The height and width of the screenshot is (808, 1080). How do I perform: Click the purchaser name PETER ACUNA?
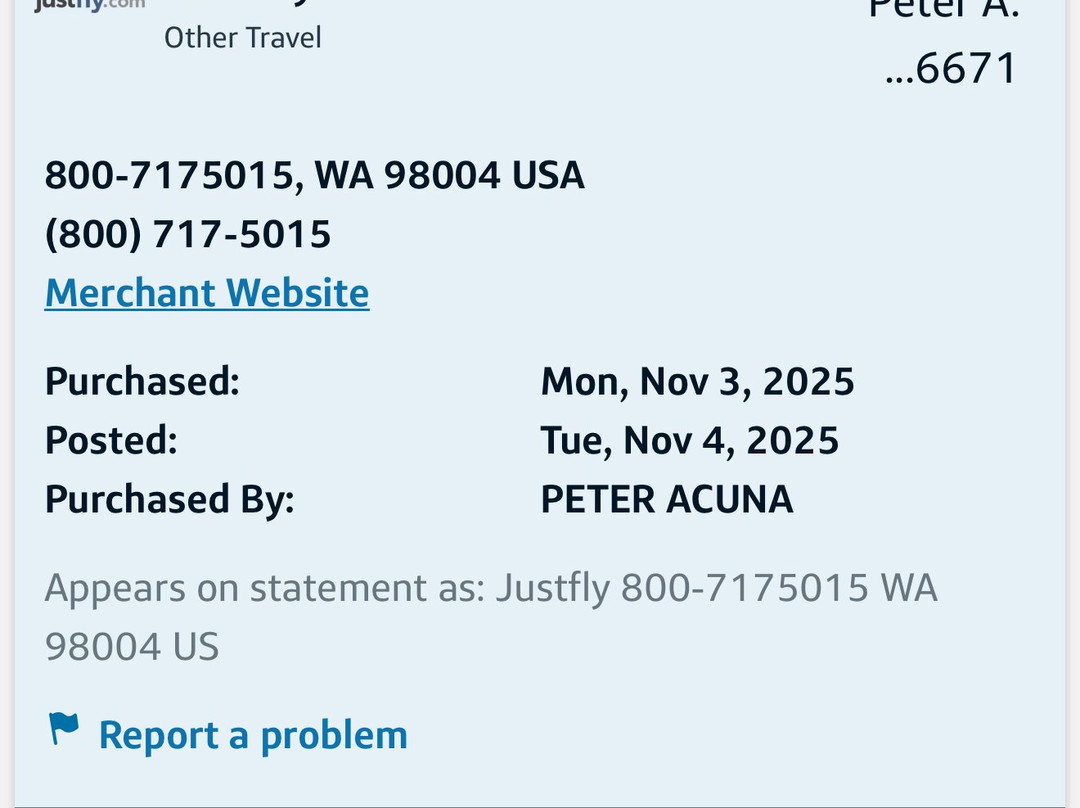pyautogui.click(x=666, y=499)
